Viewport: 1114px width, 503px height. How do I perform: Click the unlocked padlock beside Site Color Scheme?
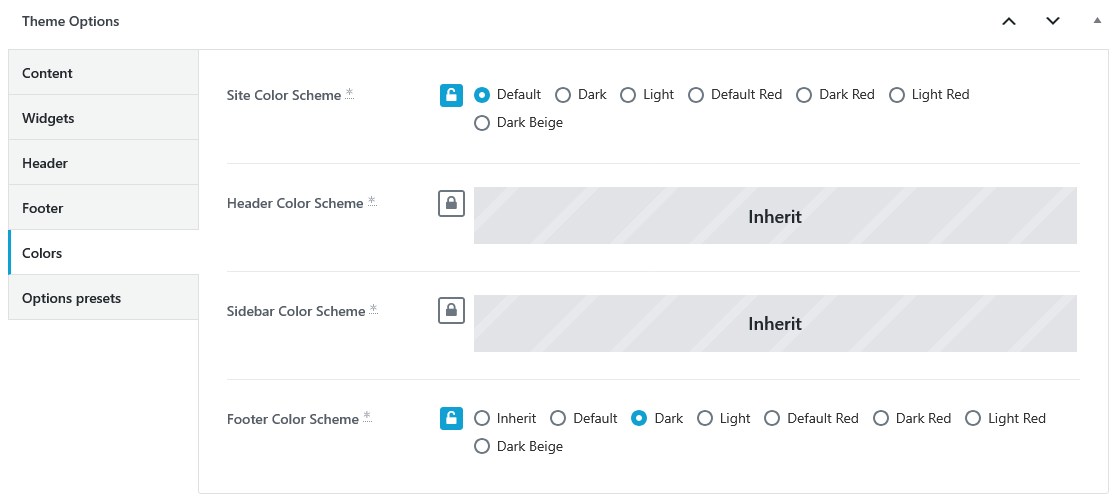[451, 94]
